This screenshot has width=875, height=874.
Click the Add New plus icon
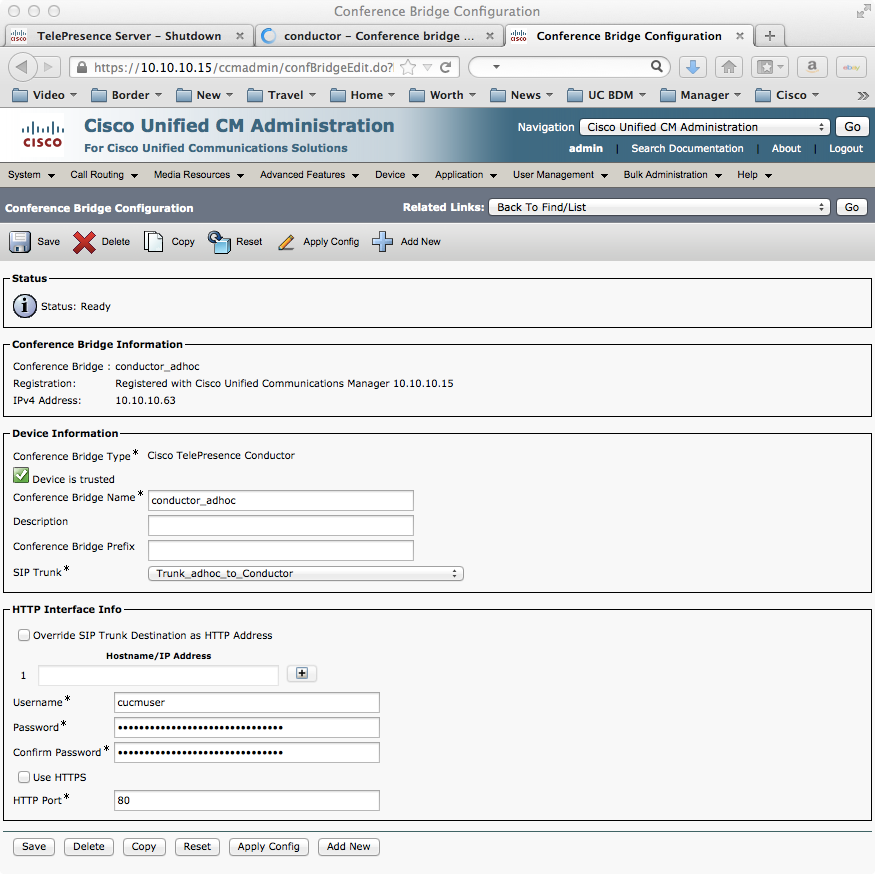[382, 242]
